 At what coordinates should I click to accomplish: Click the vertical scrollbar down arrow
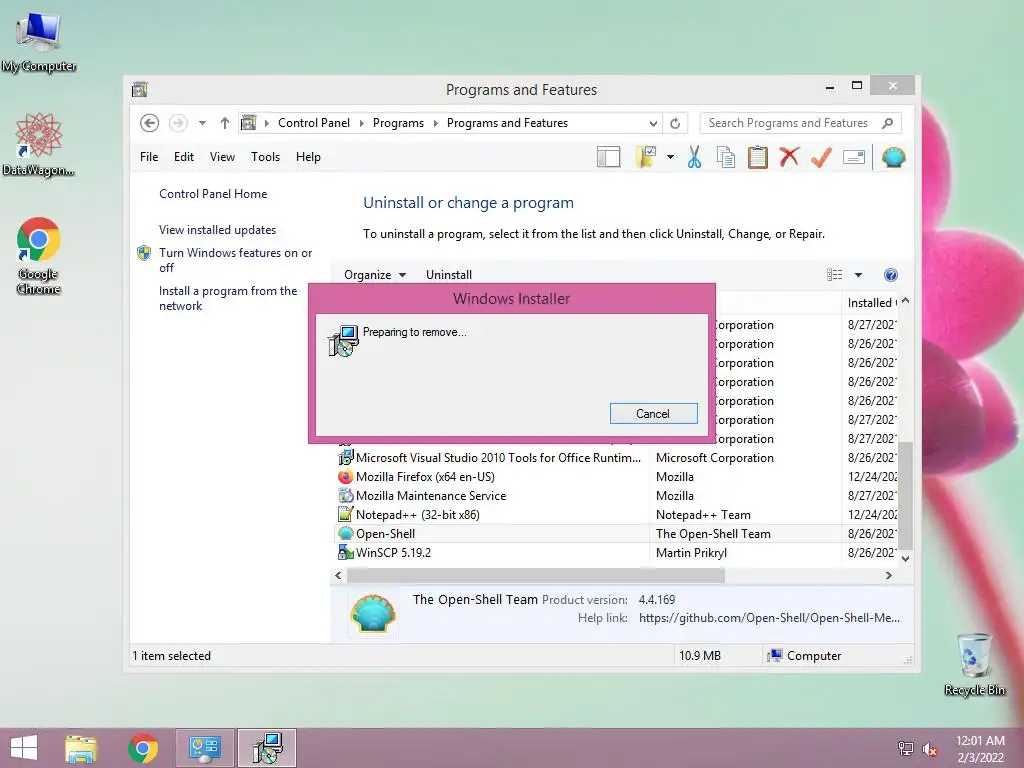point(905,558)
